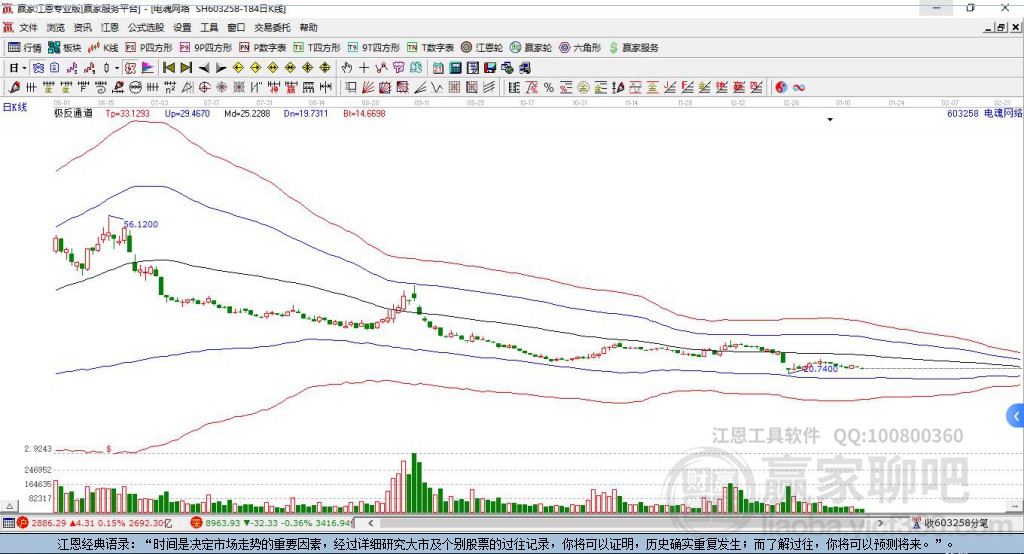Open the 江恩 menu
Image resolution: width=1024 pixels, height=554 pixels.
tap(110, 27)
